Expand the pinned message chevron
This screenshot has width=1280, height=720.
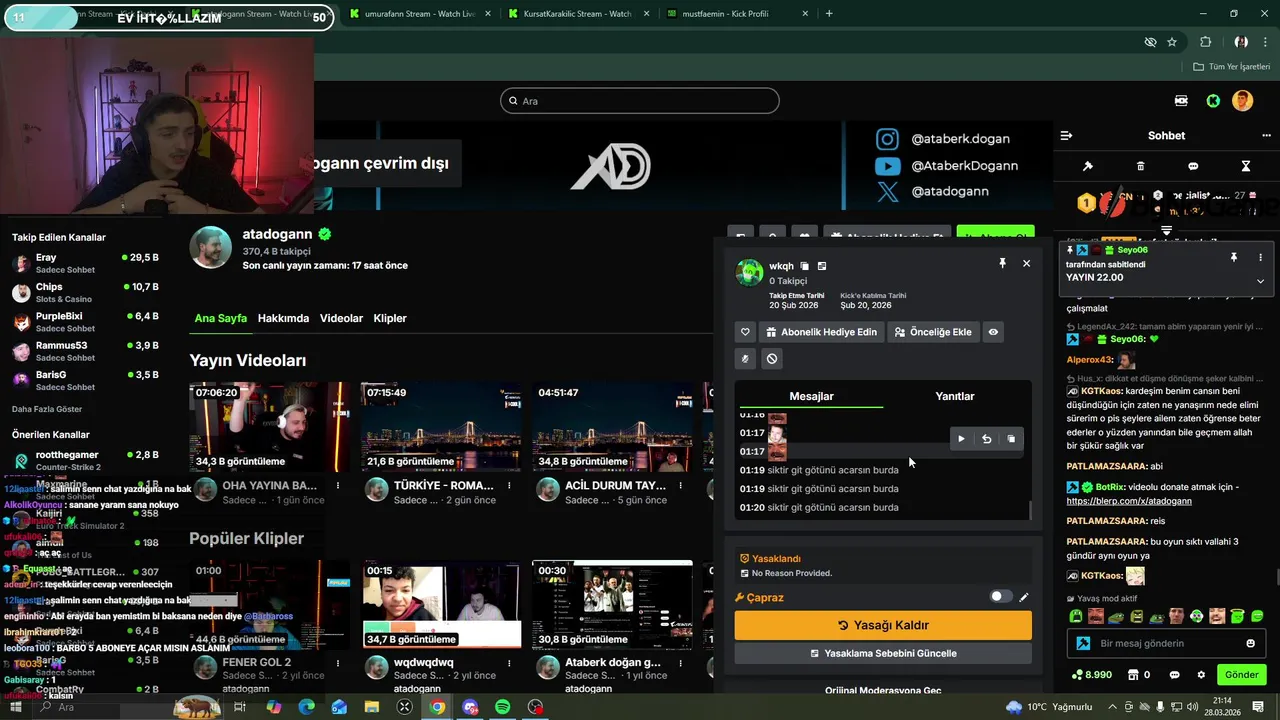click(x=1260, y=281)
